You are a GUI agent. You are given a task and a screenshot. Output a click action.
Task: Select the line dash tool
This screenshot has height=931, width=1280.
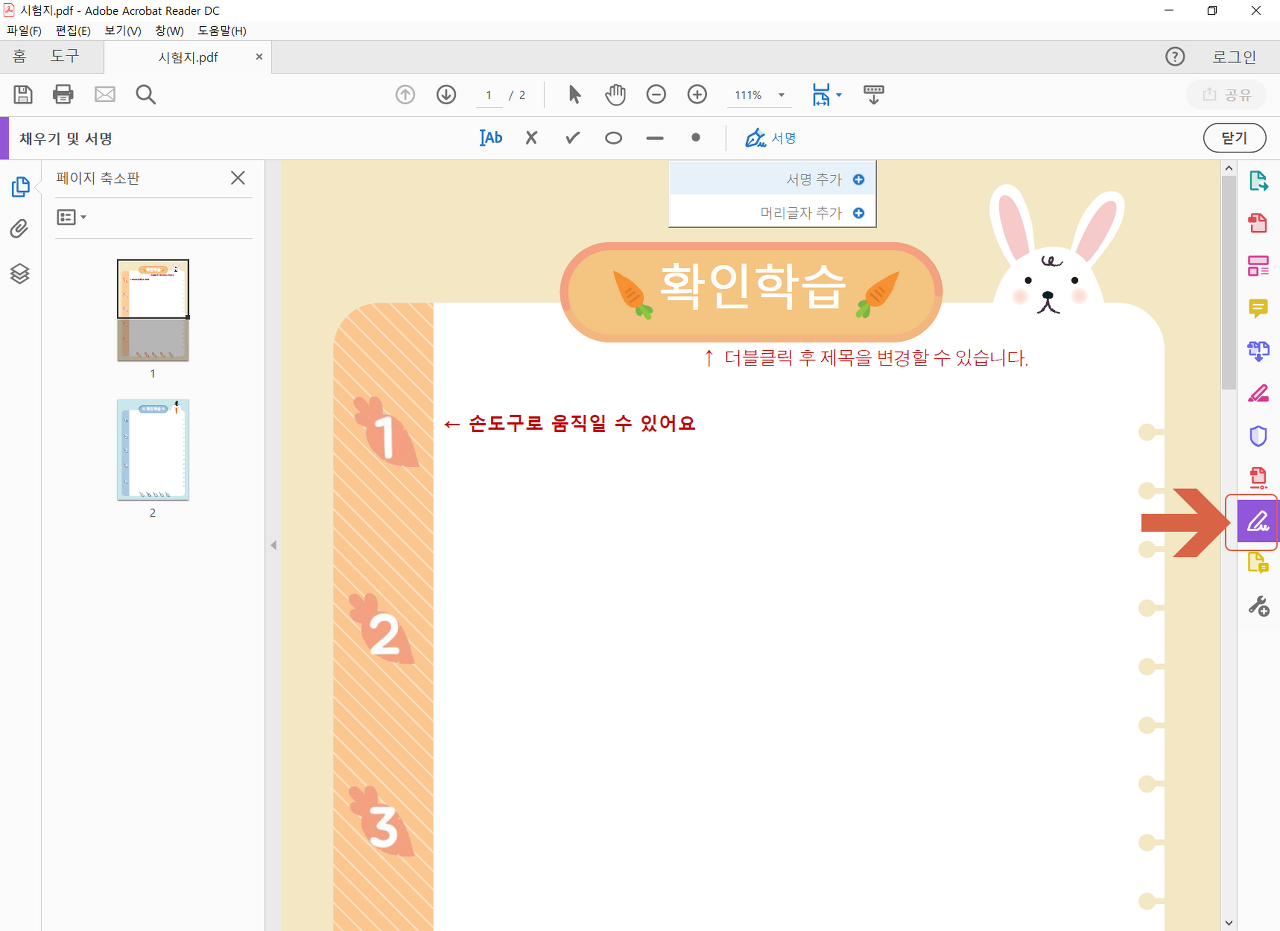[654, 138]
